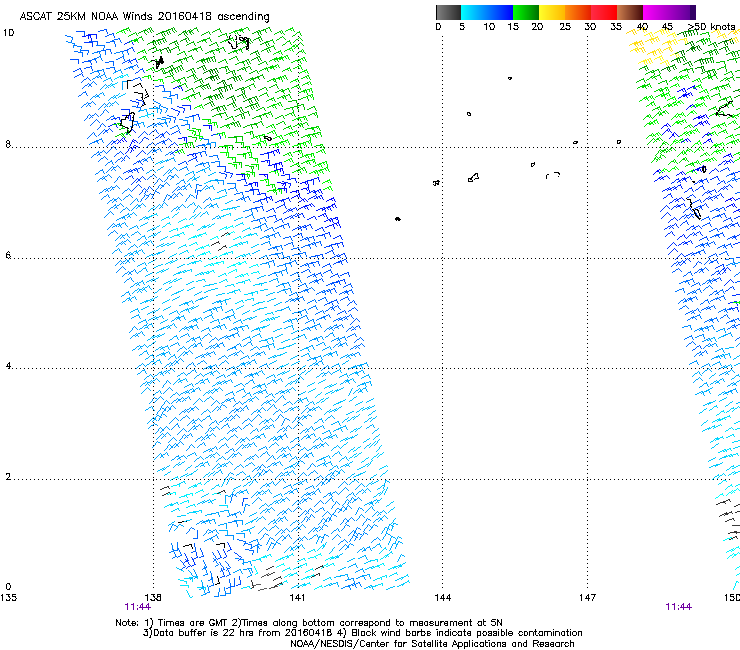
Task: Pick the orange 25–30 knots legend color
Action: click(578, 12)
